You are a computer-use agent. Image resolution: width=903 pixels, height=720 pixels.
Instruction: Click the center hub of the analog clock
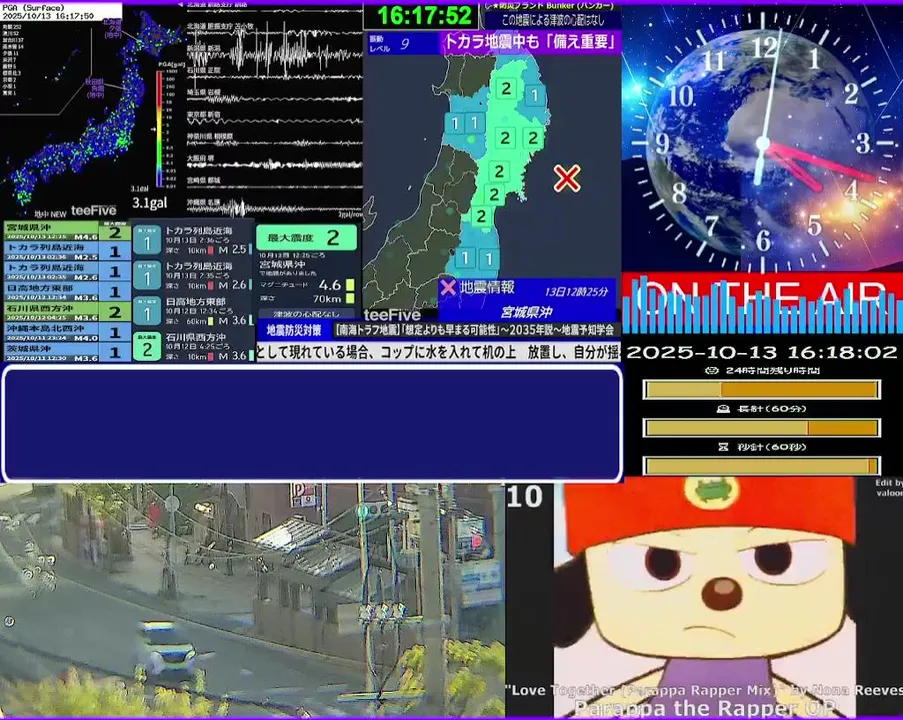762,144
